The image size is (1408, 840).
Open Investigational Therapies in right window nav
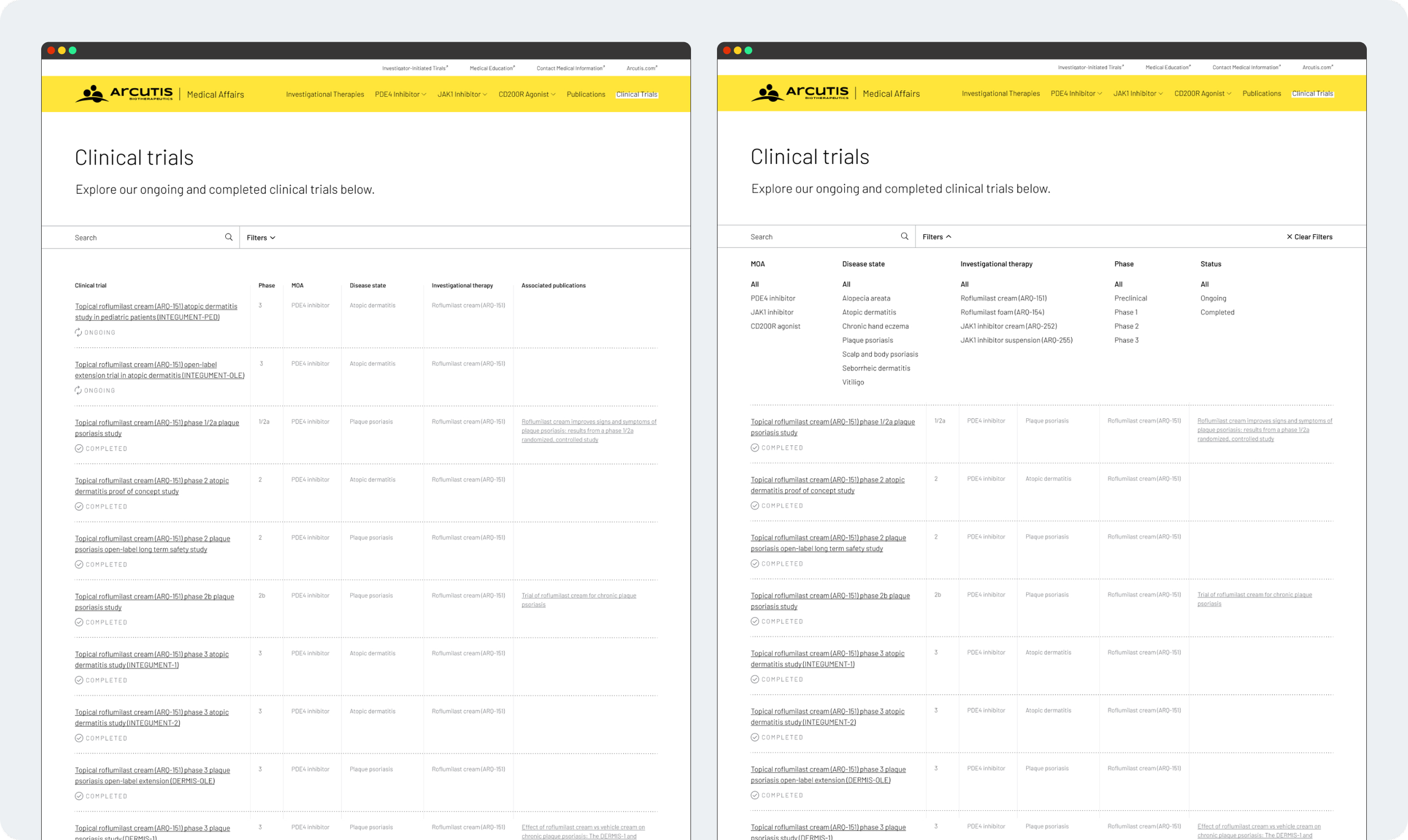1000,93
